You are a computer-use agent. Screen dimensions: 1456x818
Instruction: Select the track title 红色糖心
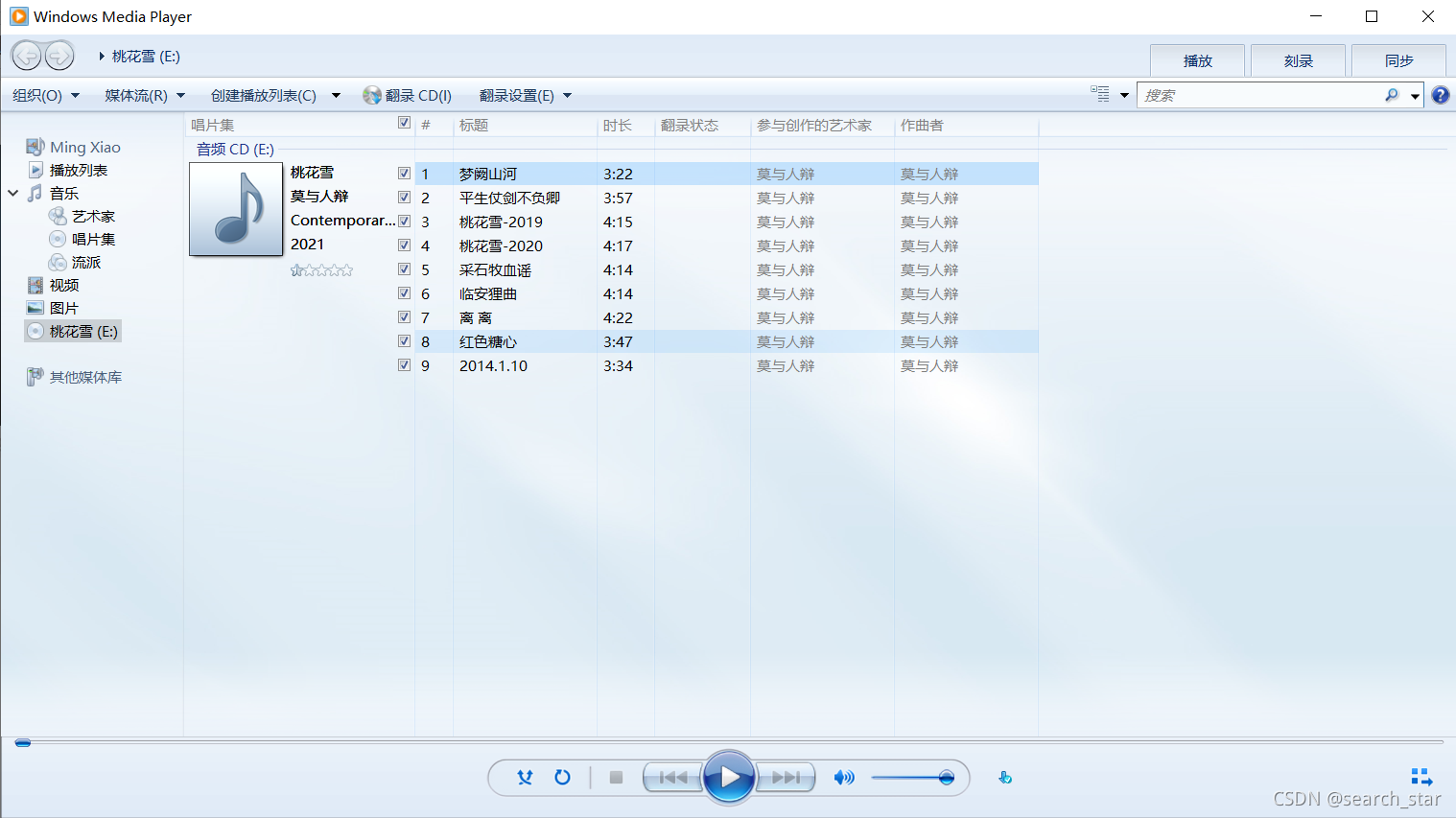tap(488, 341)
